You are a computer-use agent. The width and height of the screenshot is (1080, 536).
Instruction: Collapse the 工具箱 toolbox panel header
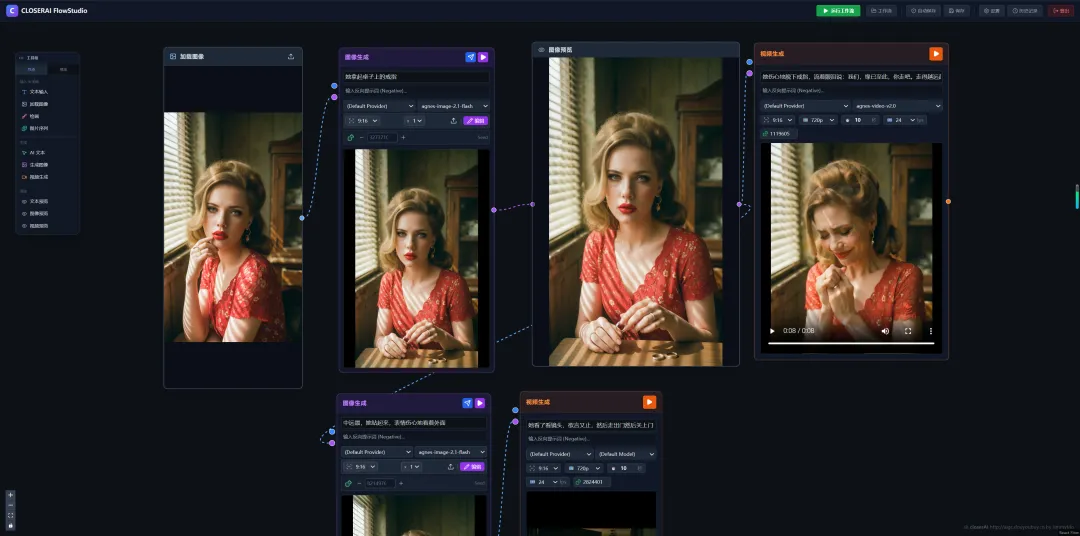48,58
